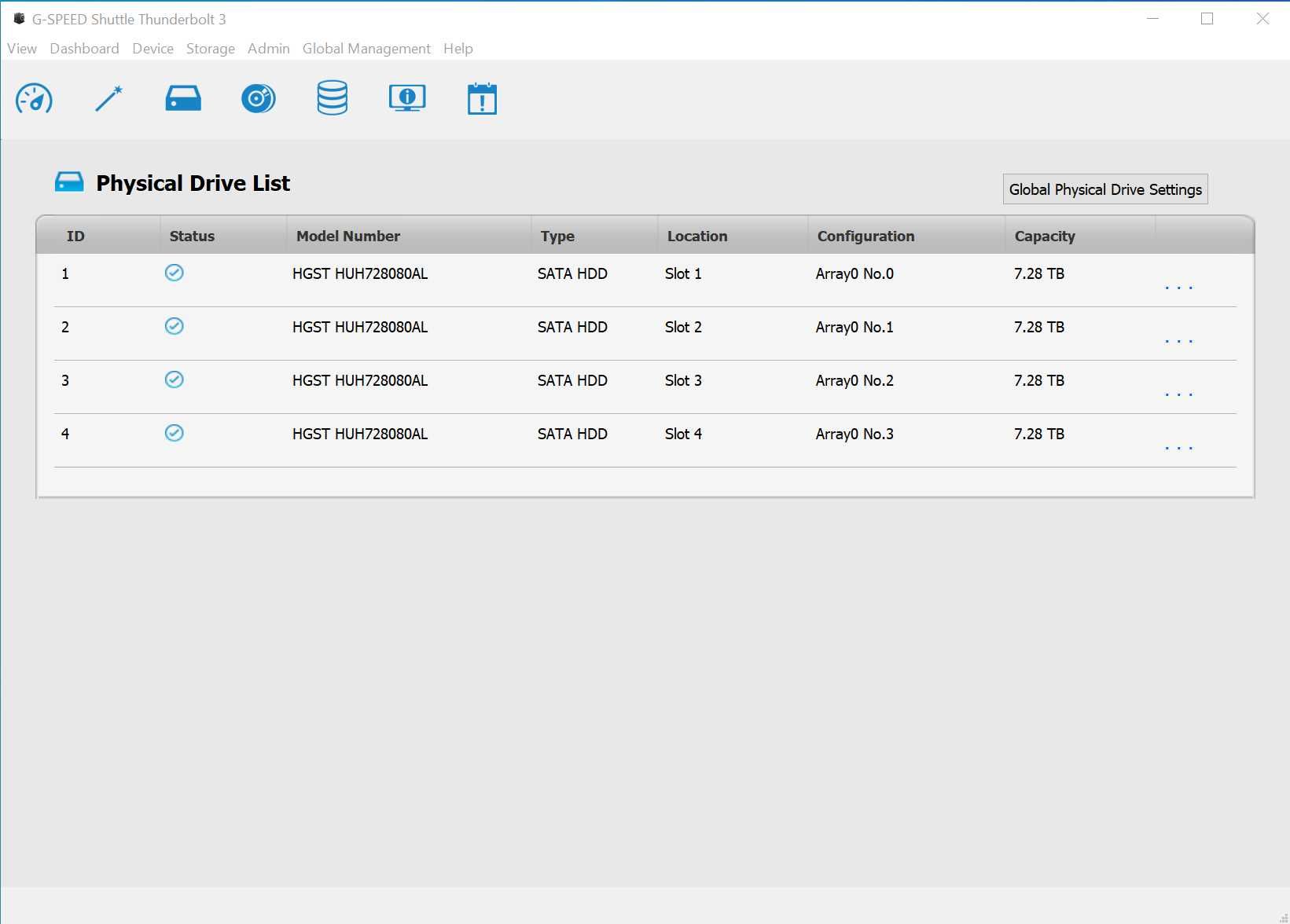Viewport: 1290px width, 924px height.
Task: Open options menu for Slot 2 drive
Action: [x=1179, y=341]
